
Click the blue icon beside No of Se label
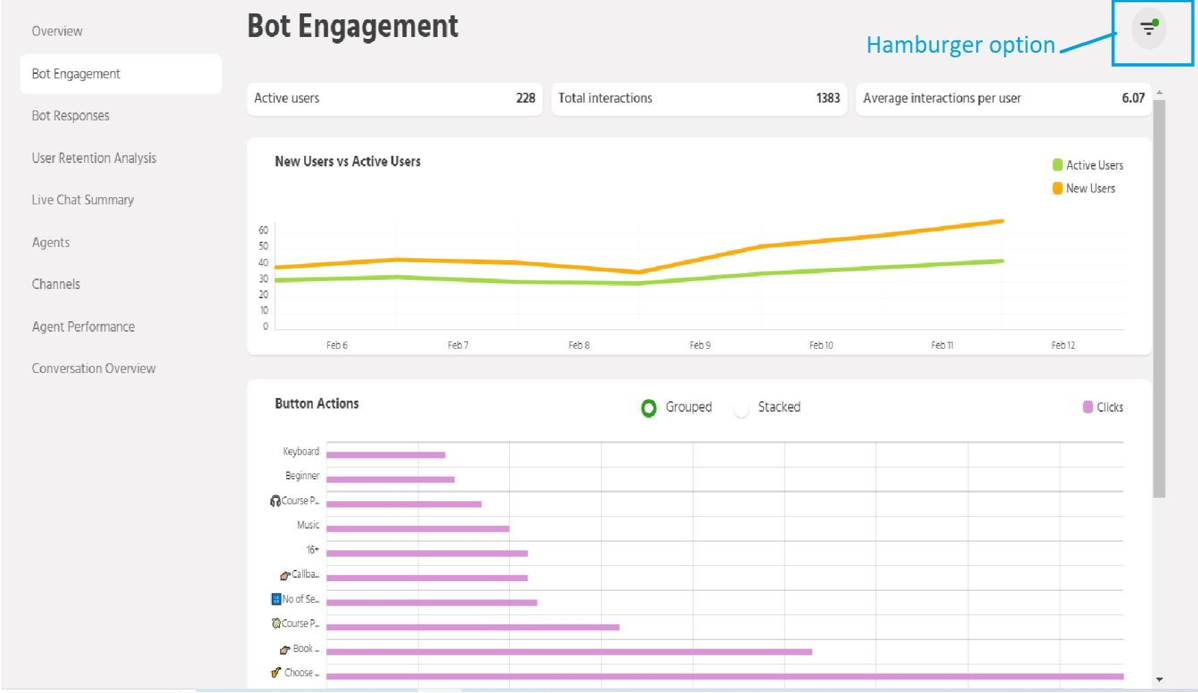tap(276, 600)
